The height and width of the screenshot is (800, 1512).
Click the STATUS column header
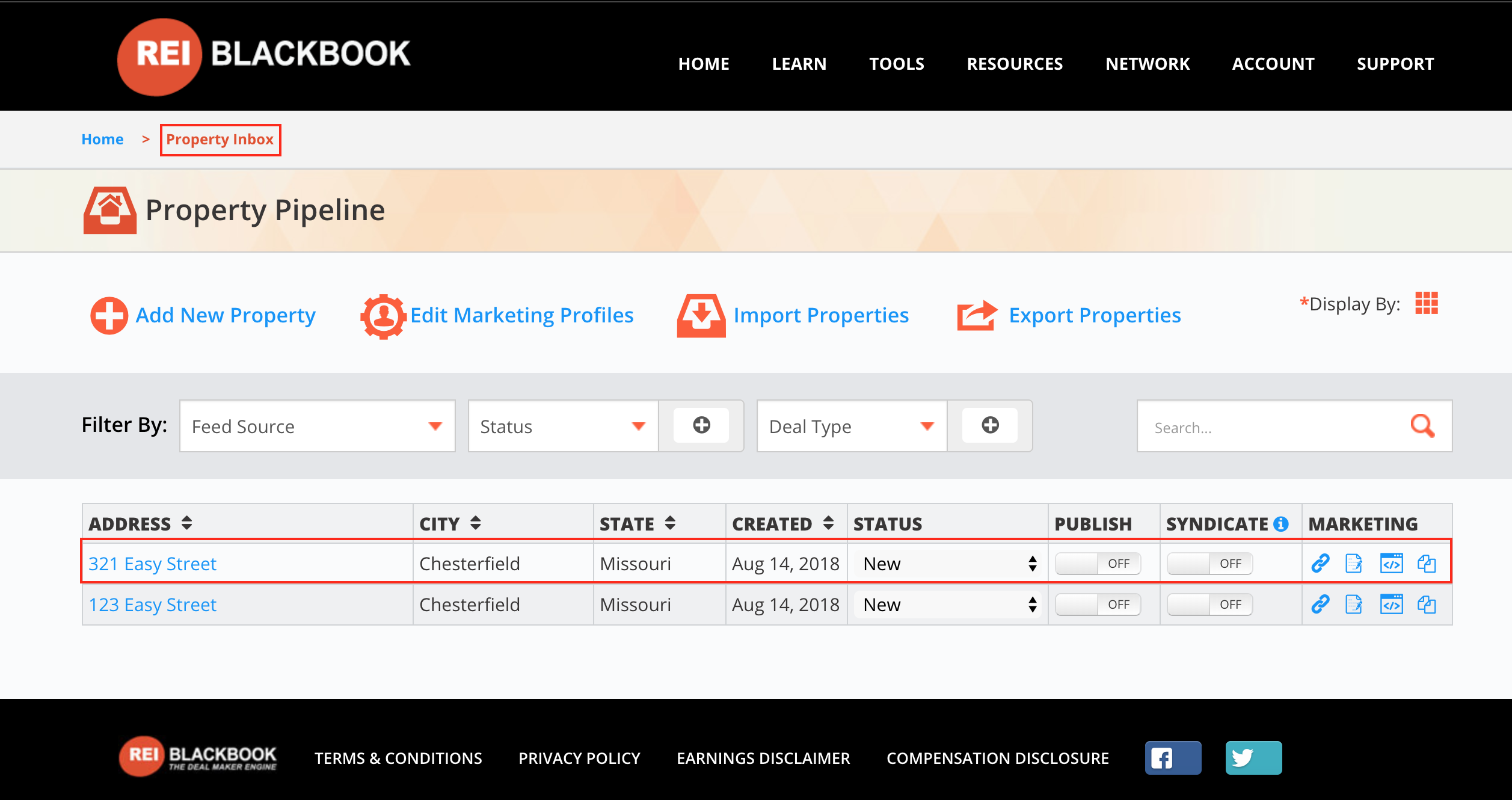click(888, 524)
